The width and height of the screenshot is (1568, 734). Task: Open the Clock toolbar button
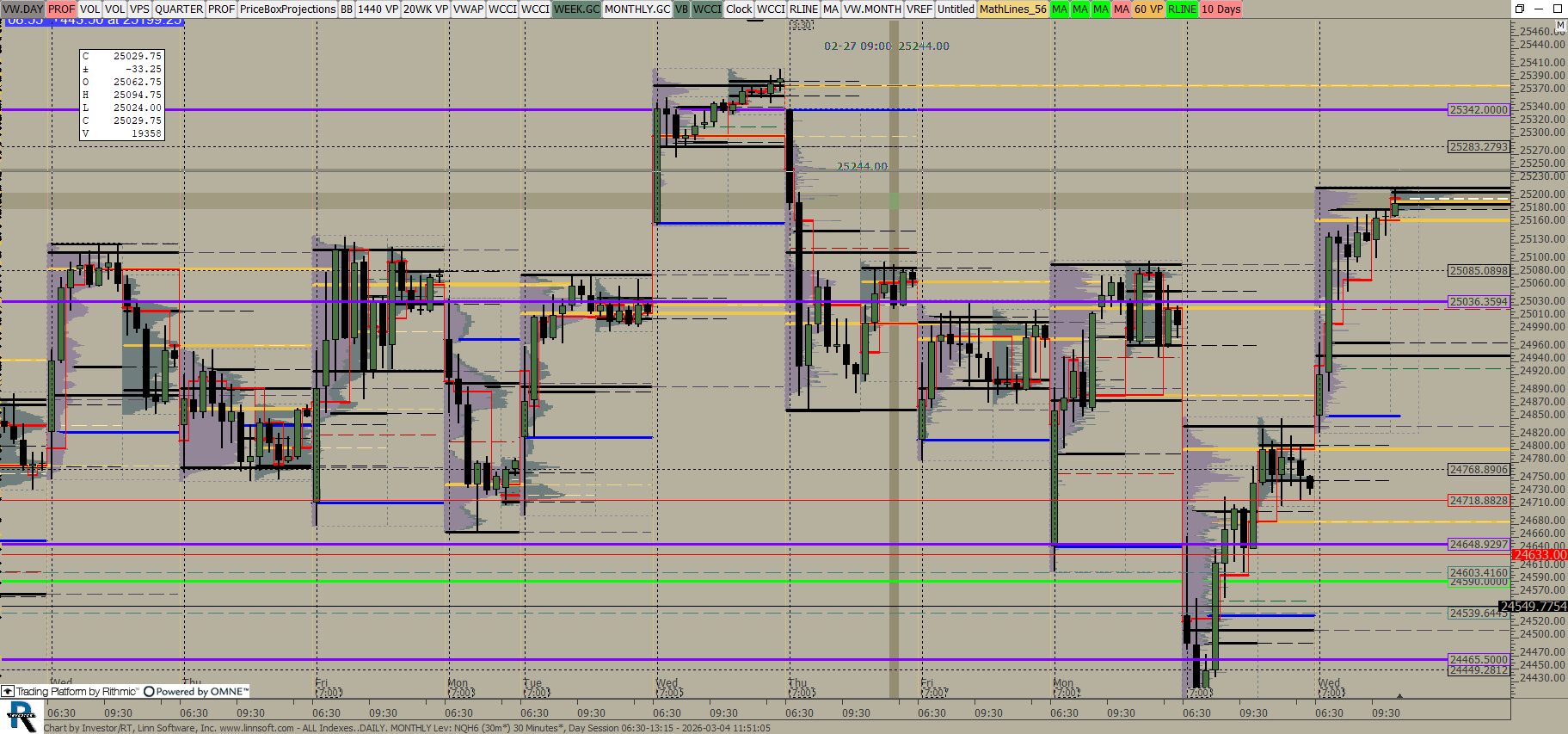(x=738, y=9)
